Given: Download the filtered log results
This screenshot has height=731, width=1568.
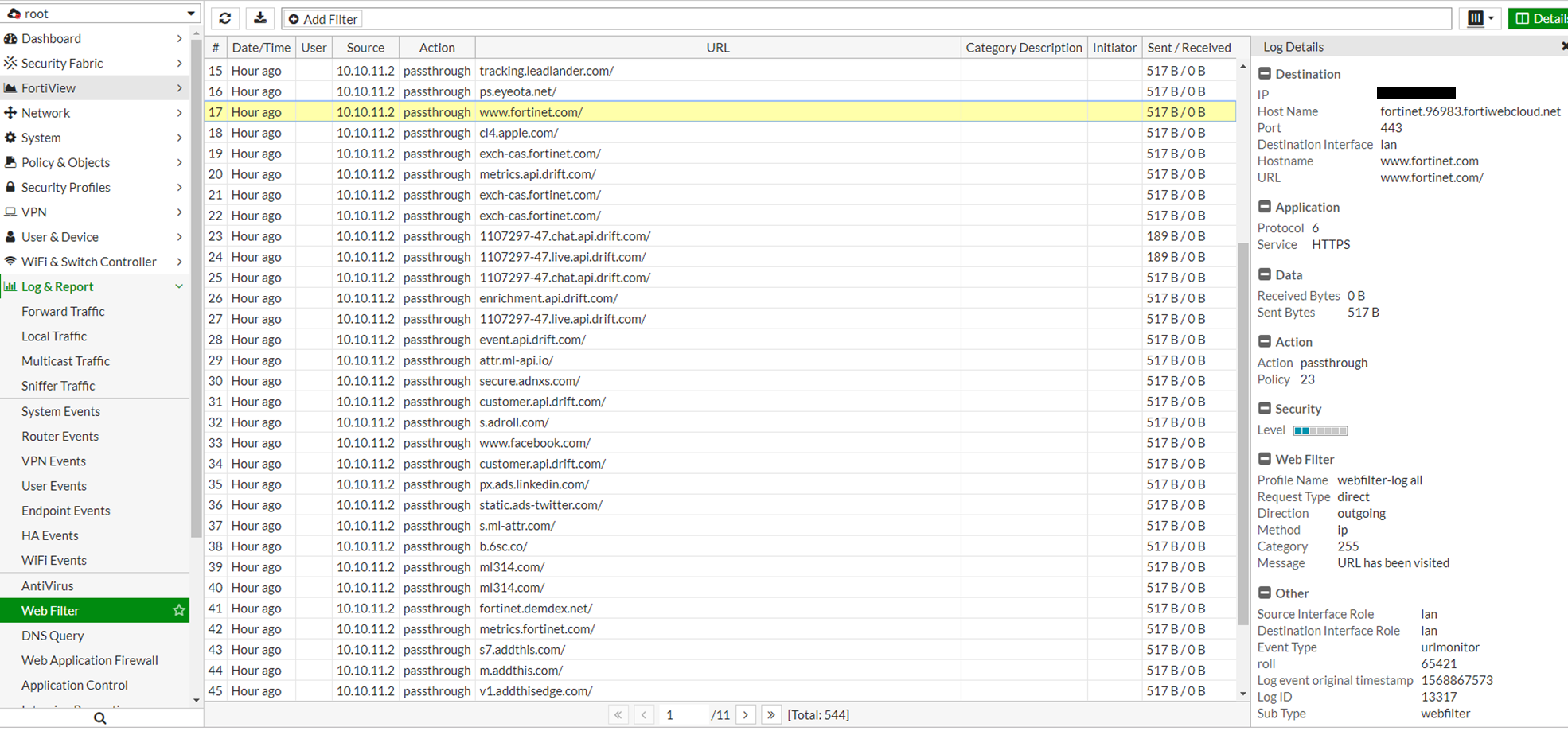Looking at the screenshot, I should (x=260, y=17).
